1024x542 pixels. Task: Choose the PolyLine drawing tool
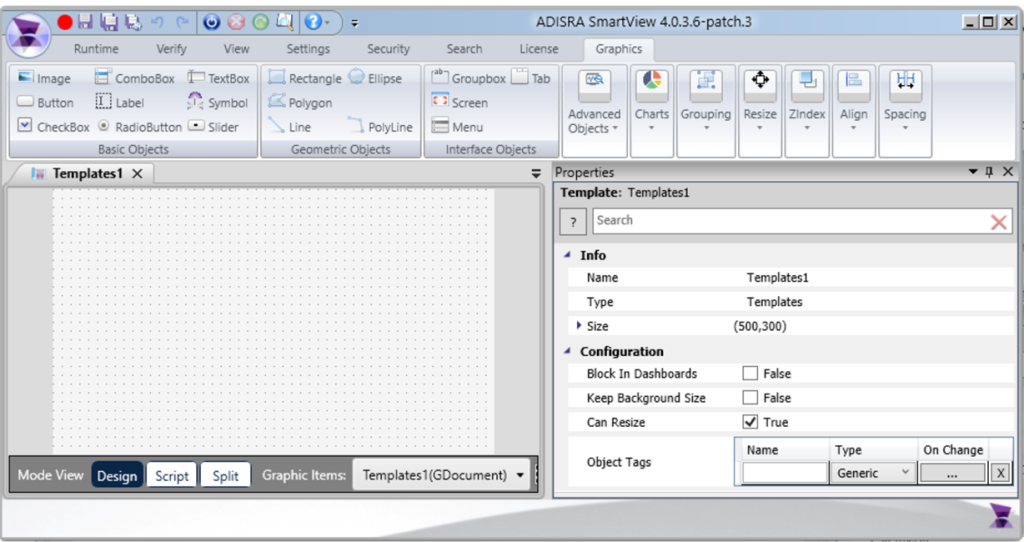pos(380,127)
